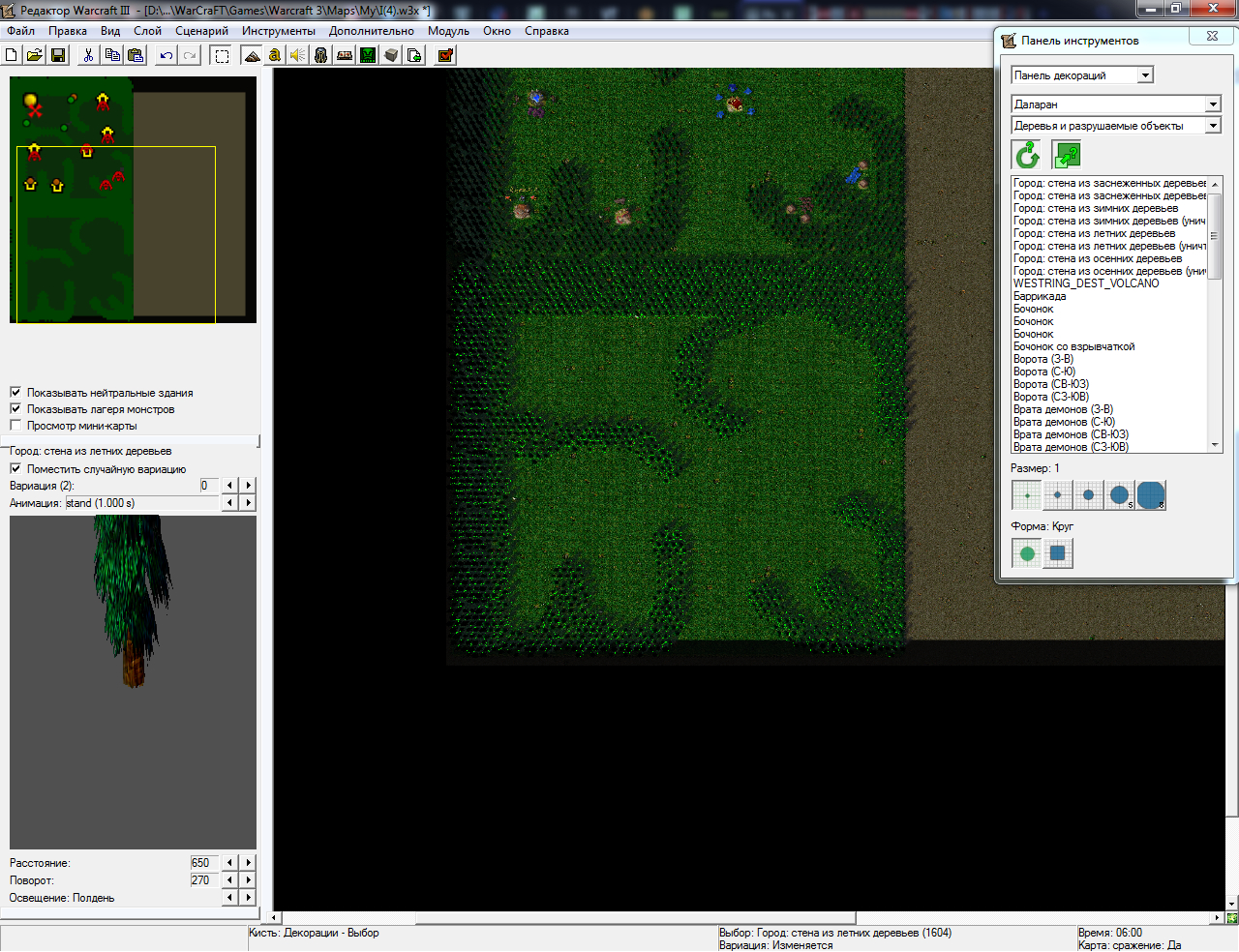Increase variation with right arrow
Screen dimensions: 1239x952
249,486
